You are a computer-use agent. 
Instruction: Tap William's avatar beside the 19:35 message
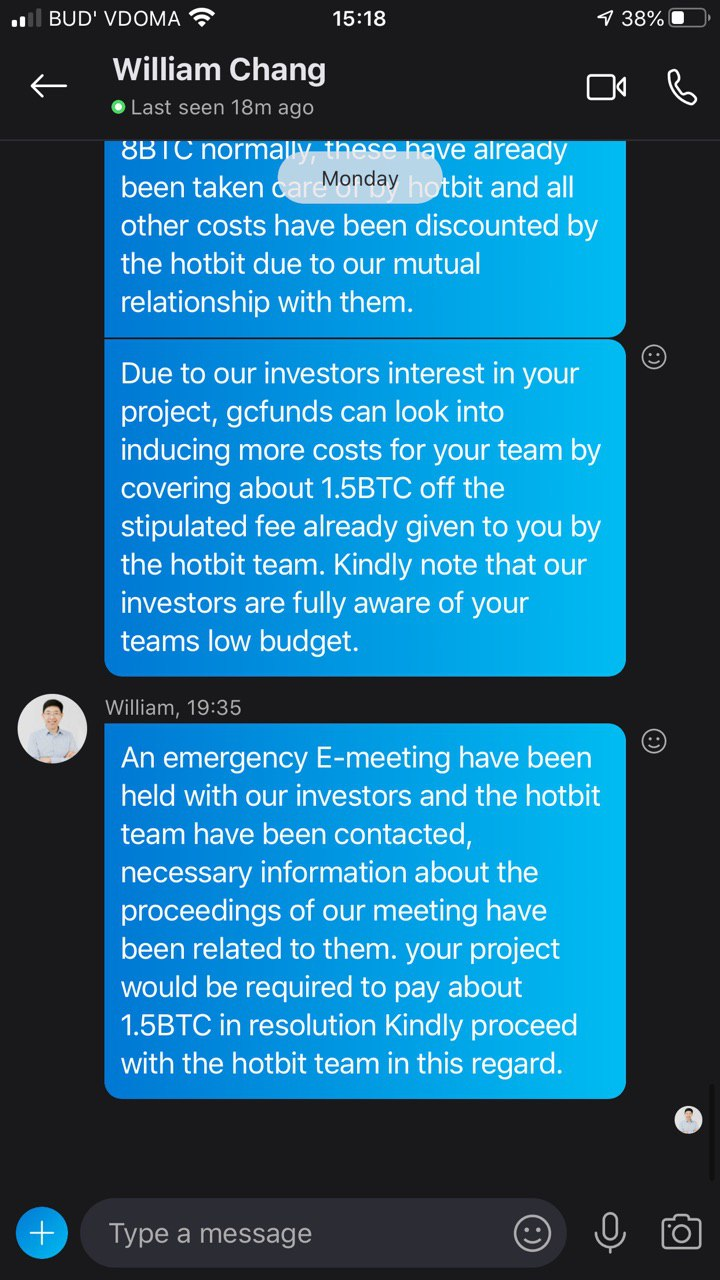tap(52, 728)
